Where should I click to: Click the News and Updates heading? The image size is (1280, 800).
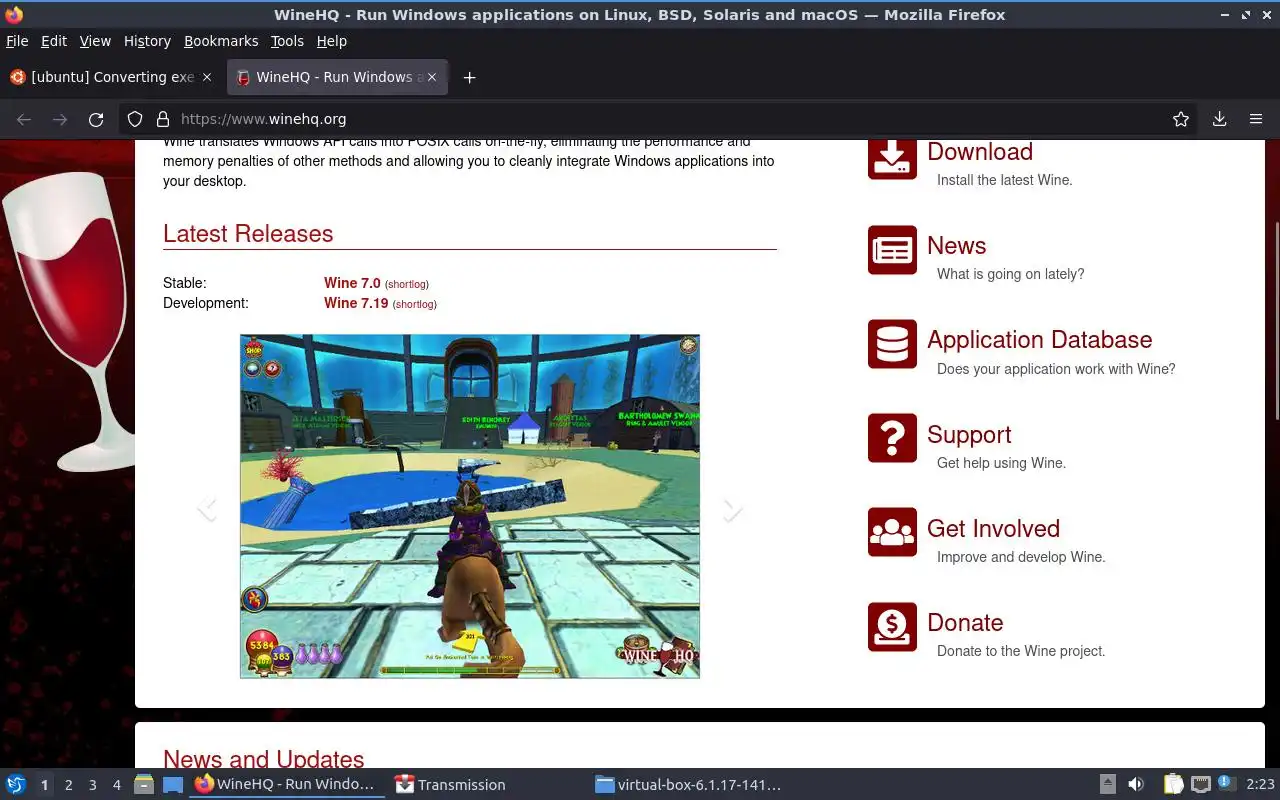tap(264, 759)
